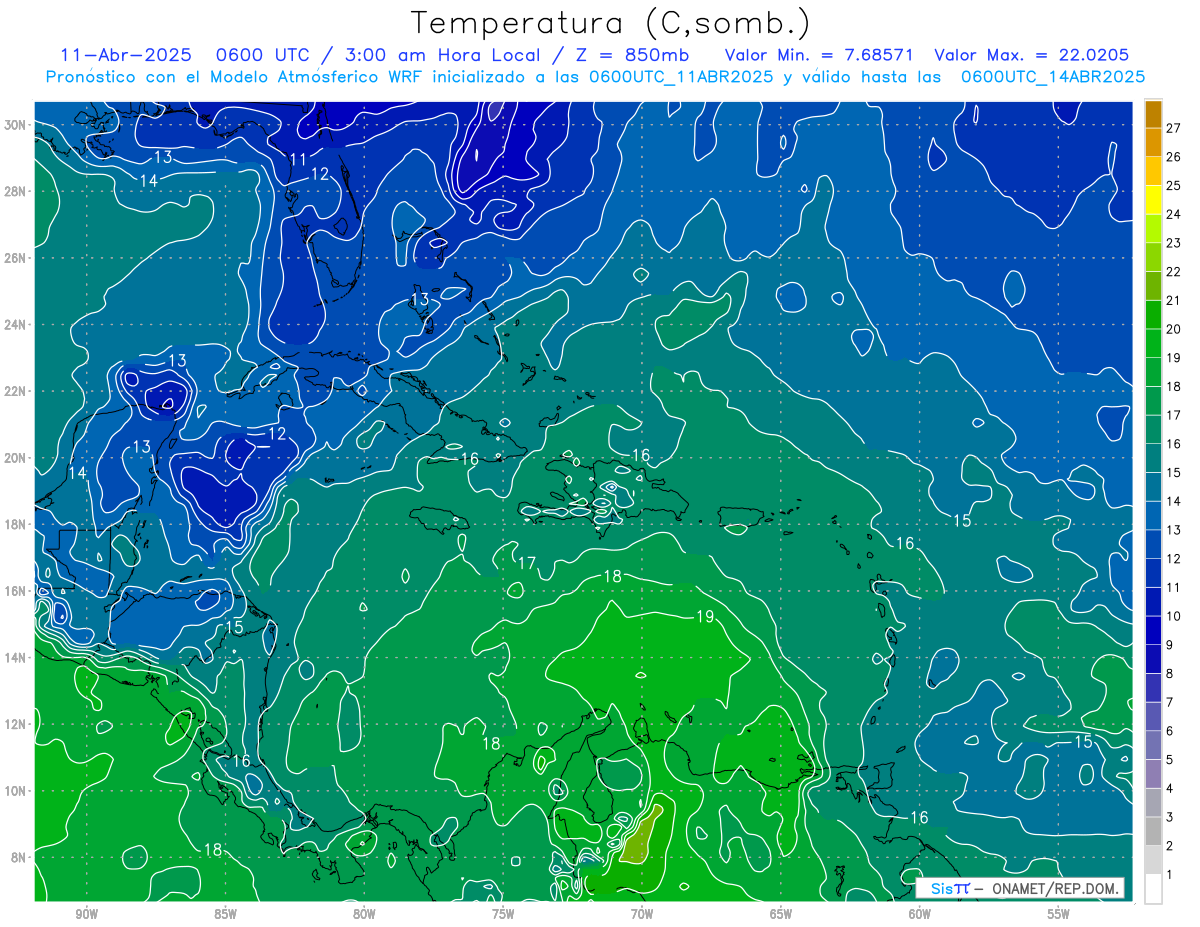Viewport: 1200px width, 927px height.
Task: Click the color scale tick label '24'
Action: (x=1174, y=214)
